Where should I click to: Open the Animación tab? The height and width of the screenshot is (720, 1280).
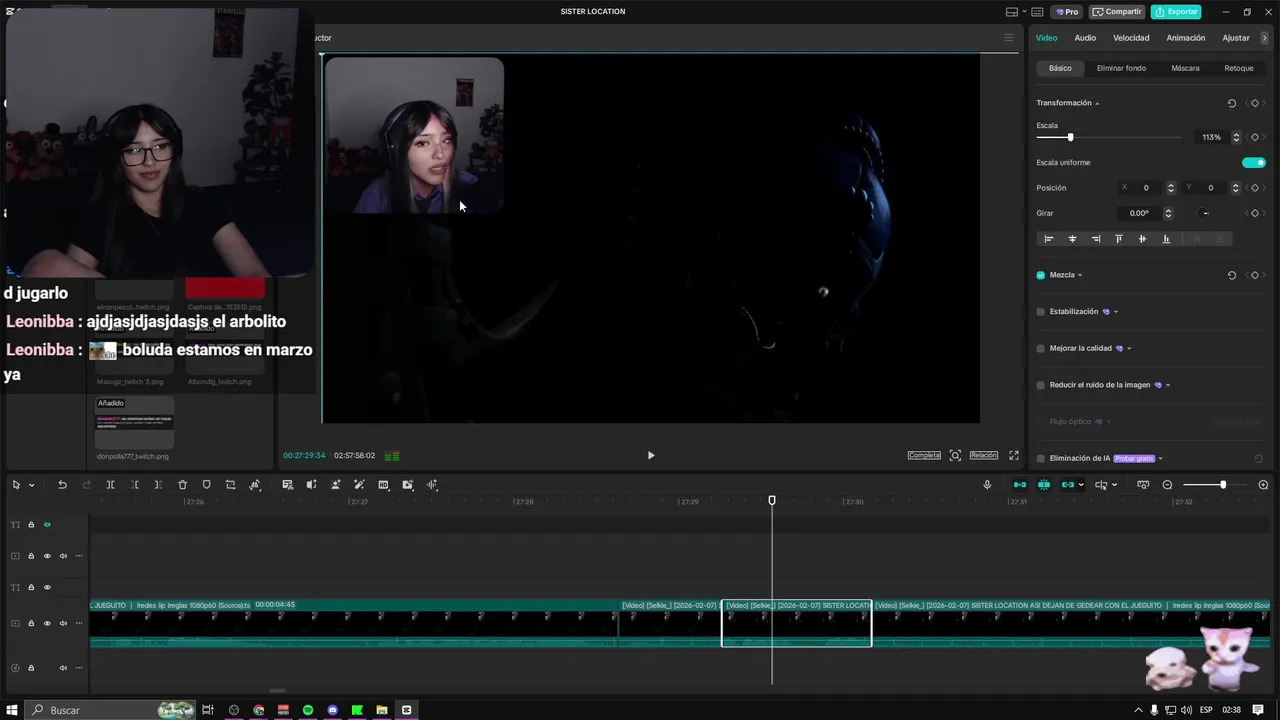tap(1186, 38)
